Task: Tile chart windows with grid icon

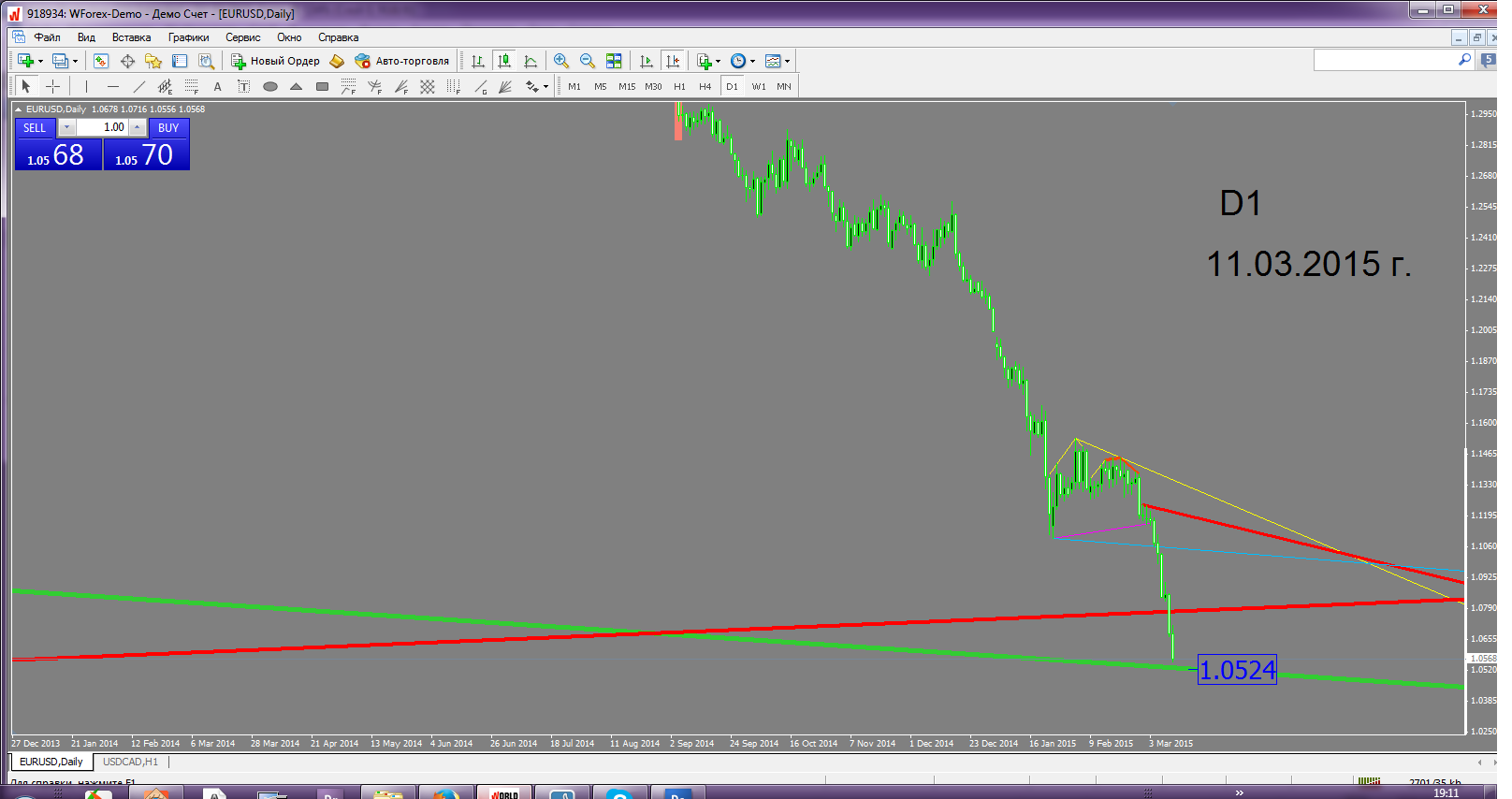Action: pyautogui.click(x=614, y=61)
